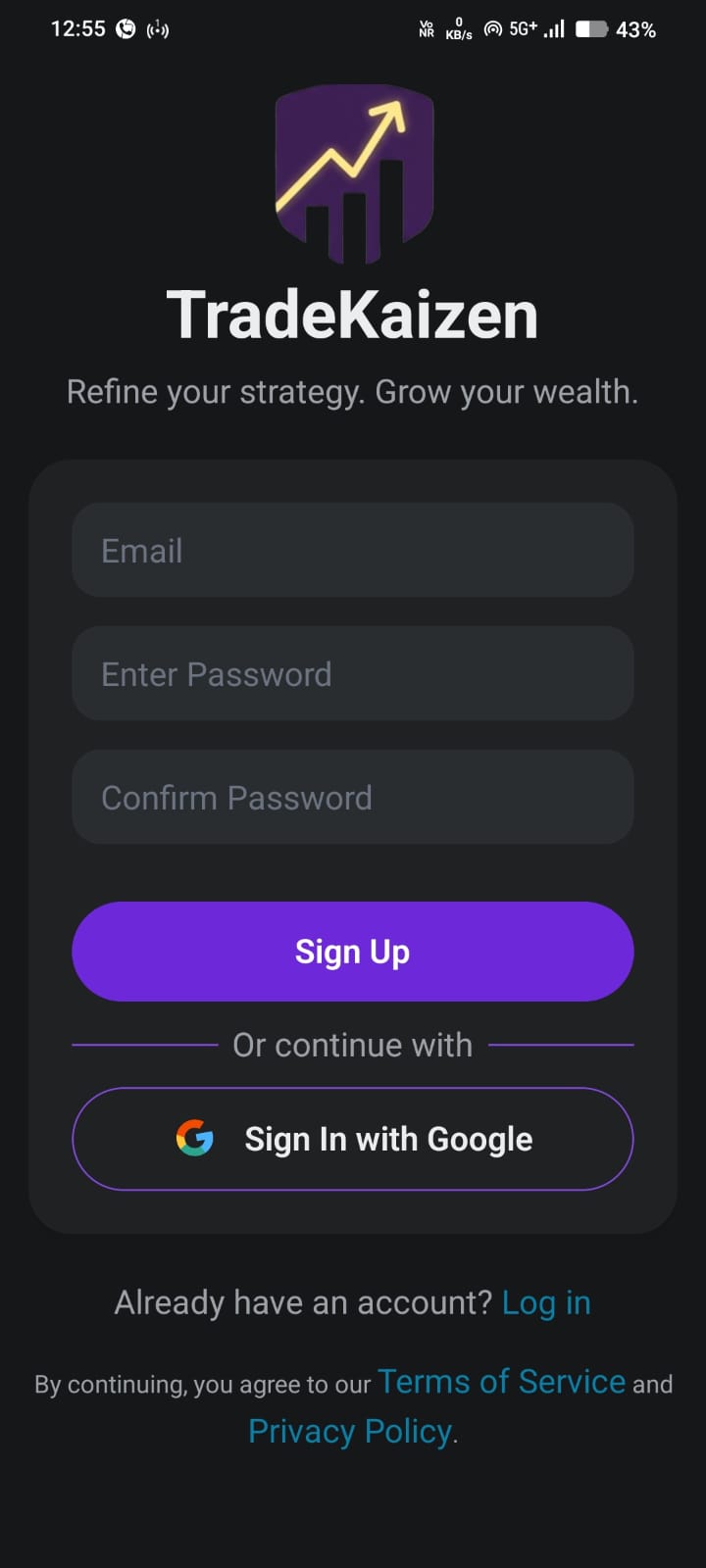The height and width of the screenshot is (1568, 706).
Task: Tap the VoNR status indicator
Action: (x=427, y=29)
